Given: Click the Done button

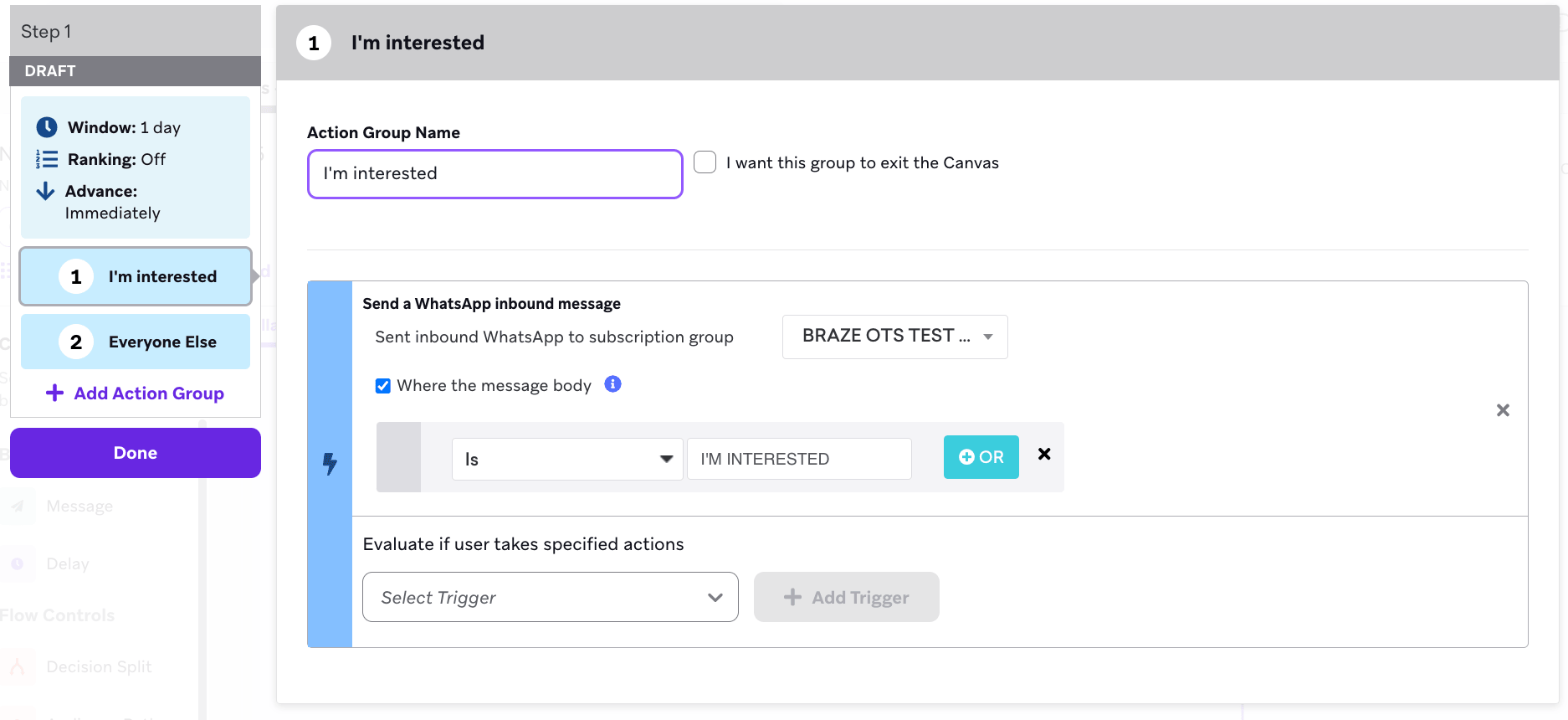Looking at the screenshot, I should pos(136,453).
